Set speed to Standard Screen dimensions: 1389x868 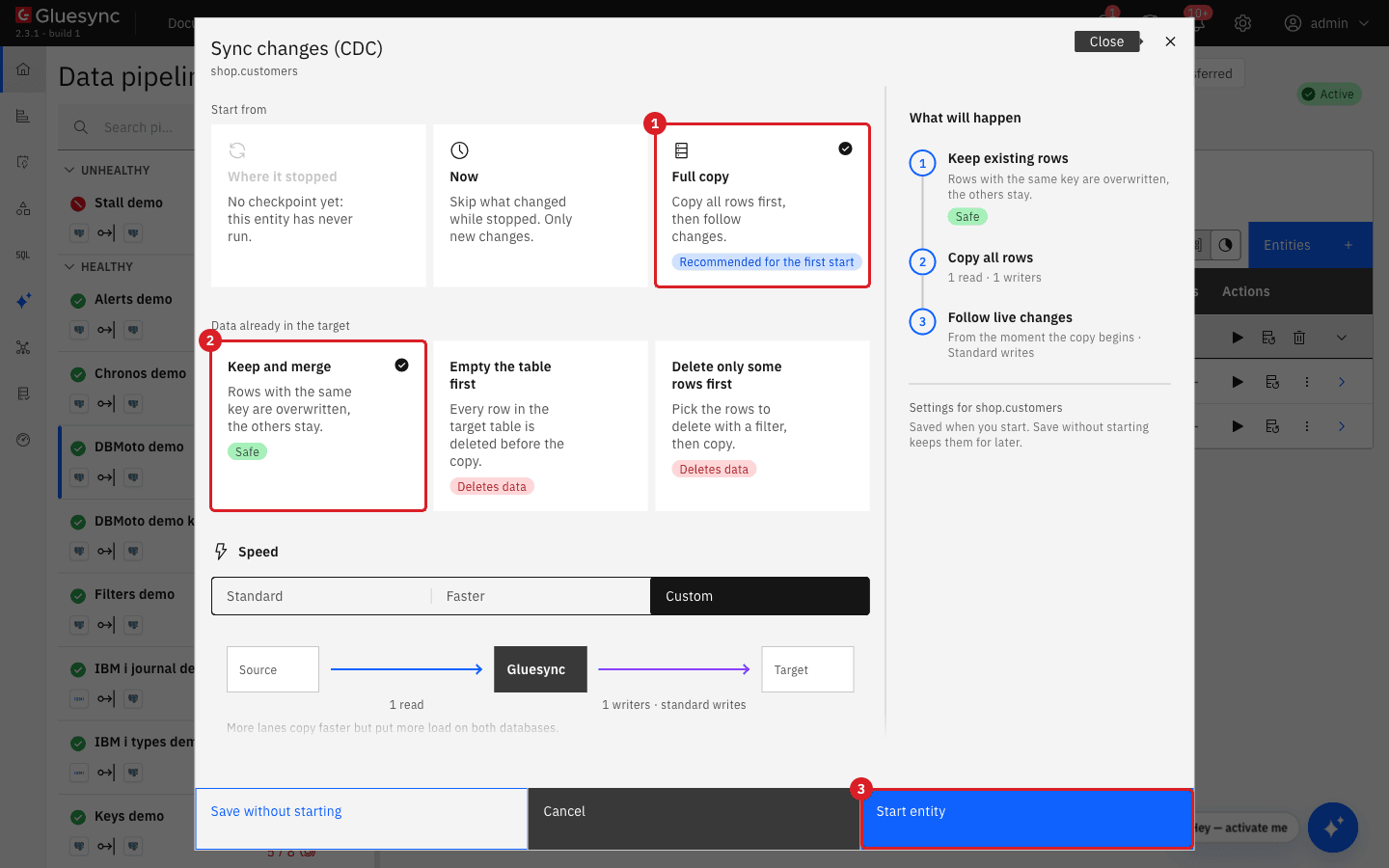(321, 596)
